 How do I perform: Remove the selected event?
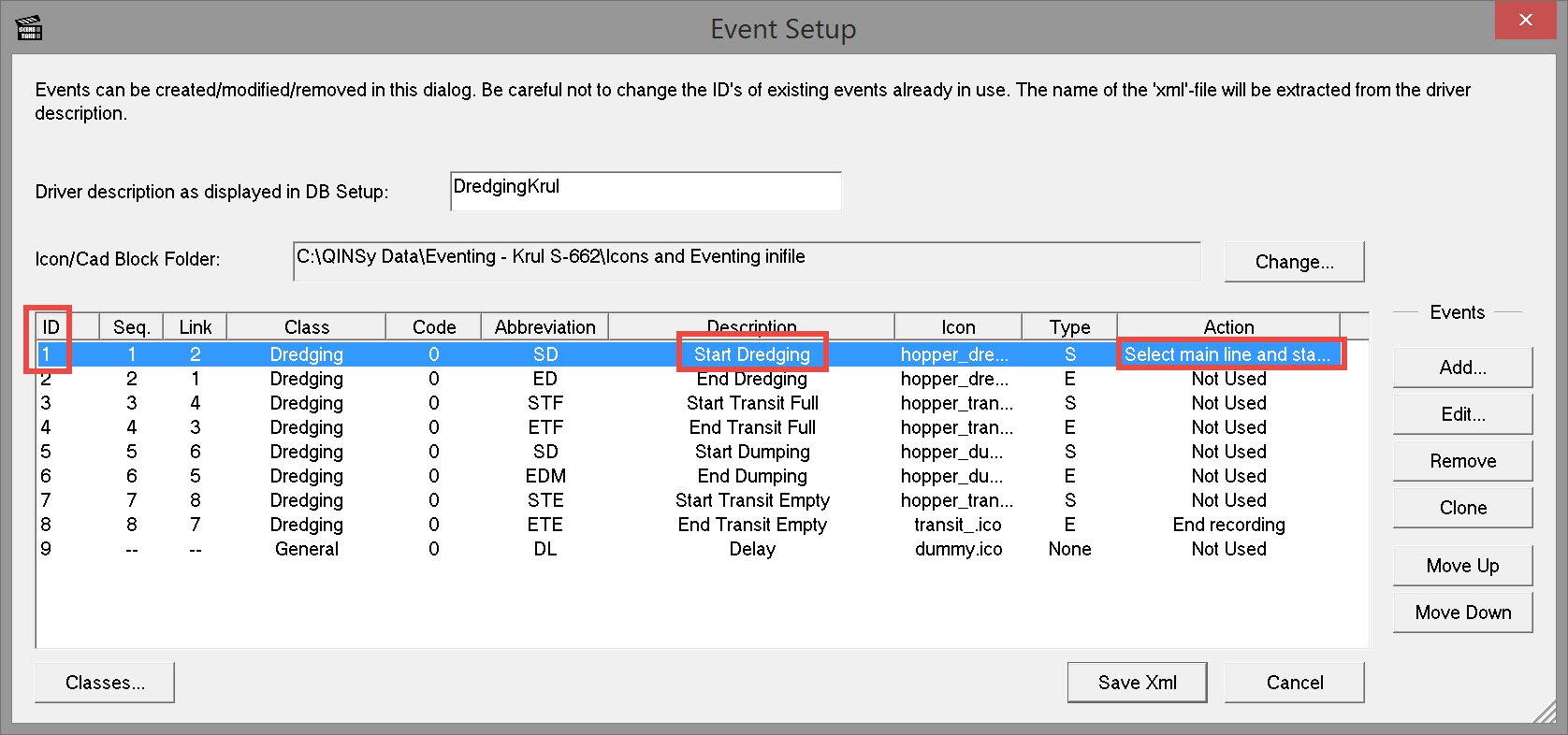[x=1461, y=461]
